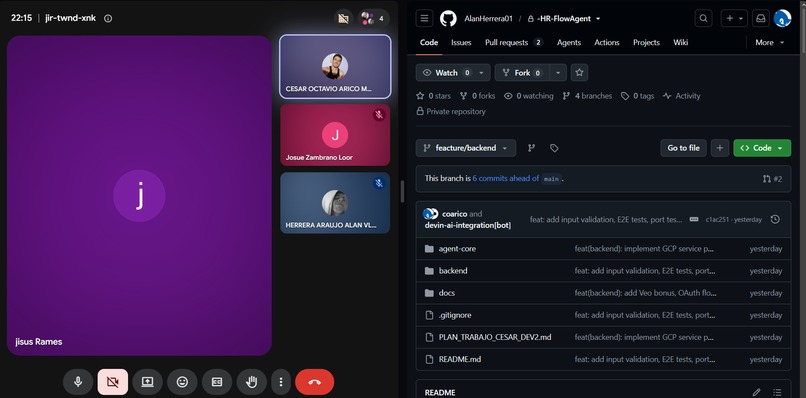This screenshot has width=806, height=398.
Task: View 4 branches link
Action: pyautogui.click(x=588, y=96)
